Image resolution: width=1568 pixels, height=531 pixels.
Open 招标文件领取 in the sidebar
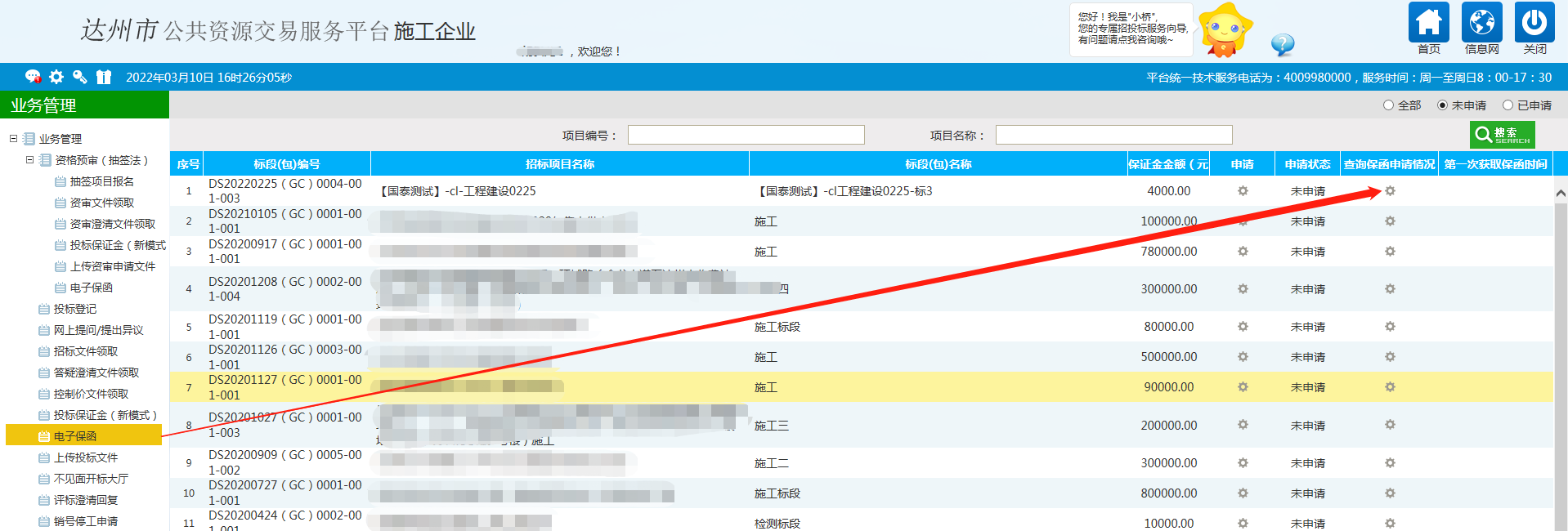(86, 351)
